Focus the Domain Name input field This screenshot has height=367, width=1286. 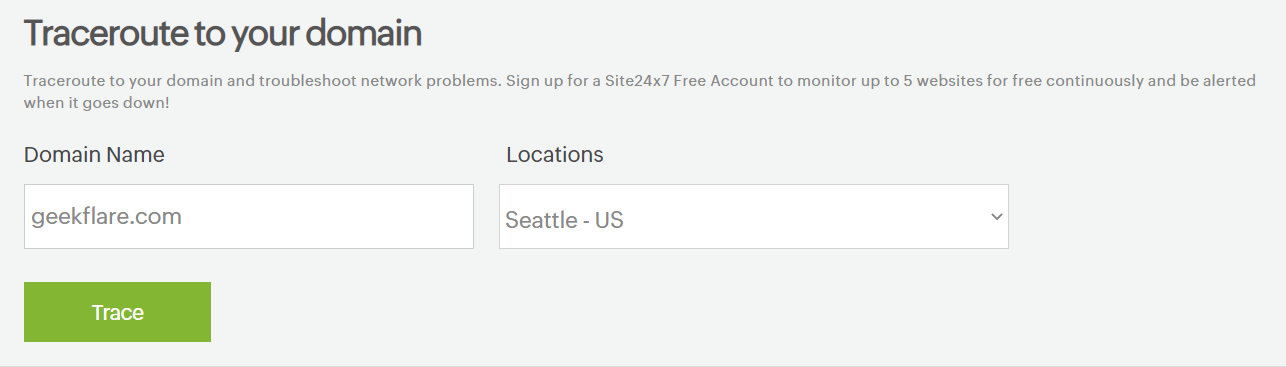[x=249, y=216]
